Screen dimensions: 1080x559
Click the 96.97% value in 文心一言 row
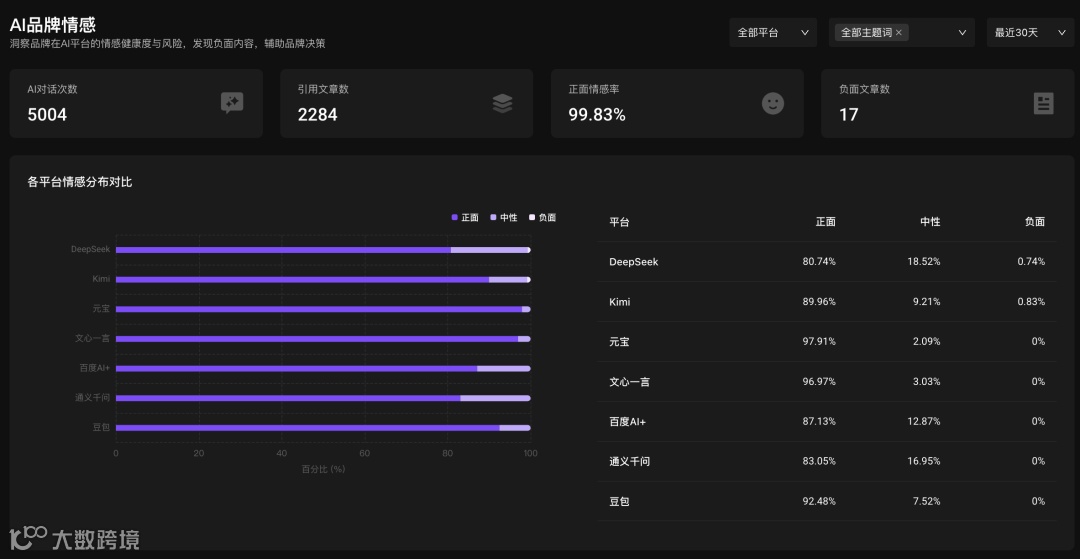click(x=819, y=381)
